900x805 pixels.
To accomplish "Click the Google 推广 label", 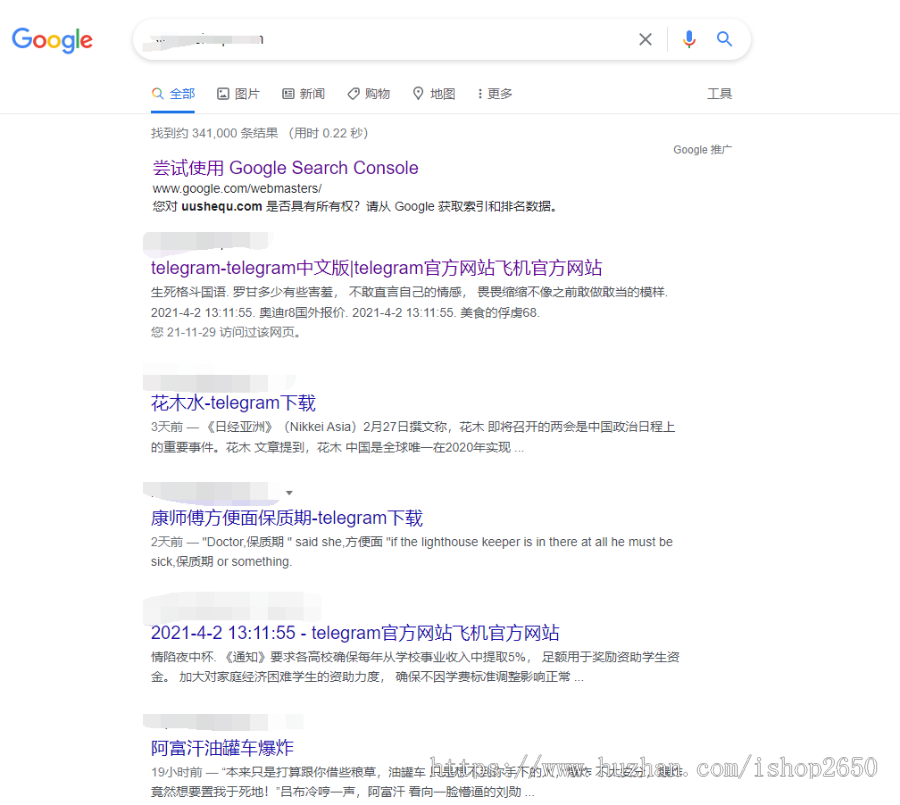I will click(703, 150).
